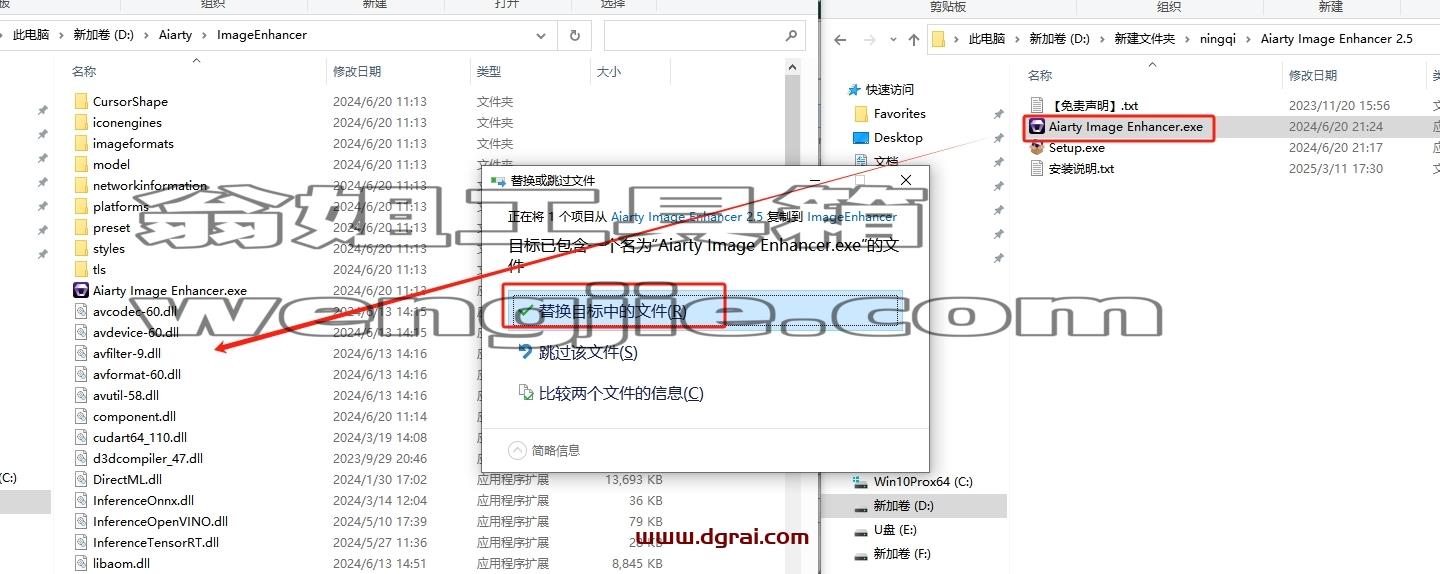Image resolution: width=1440 pixels, height=574 pixels.
Task: Select component.dll file
Action: point(134,416)
